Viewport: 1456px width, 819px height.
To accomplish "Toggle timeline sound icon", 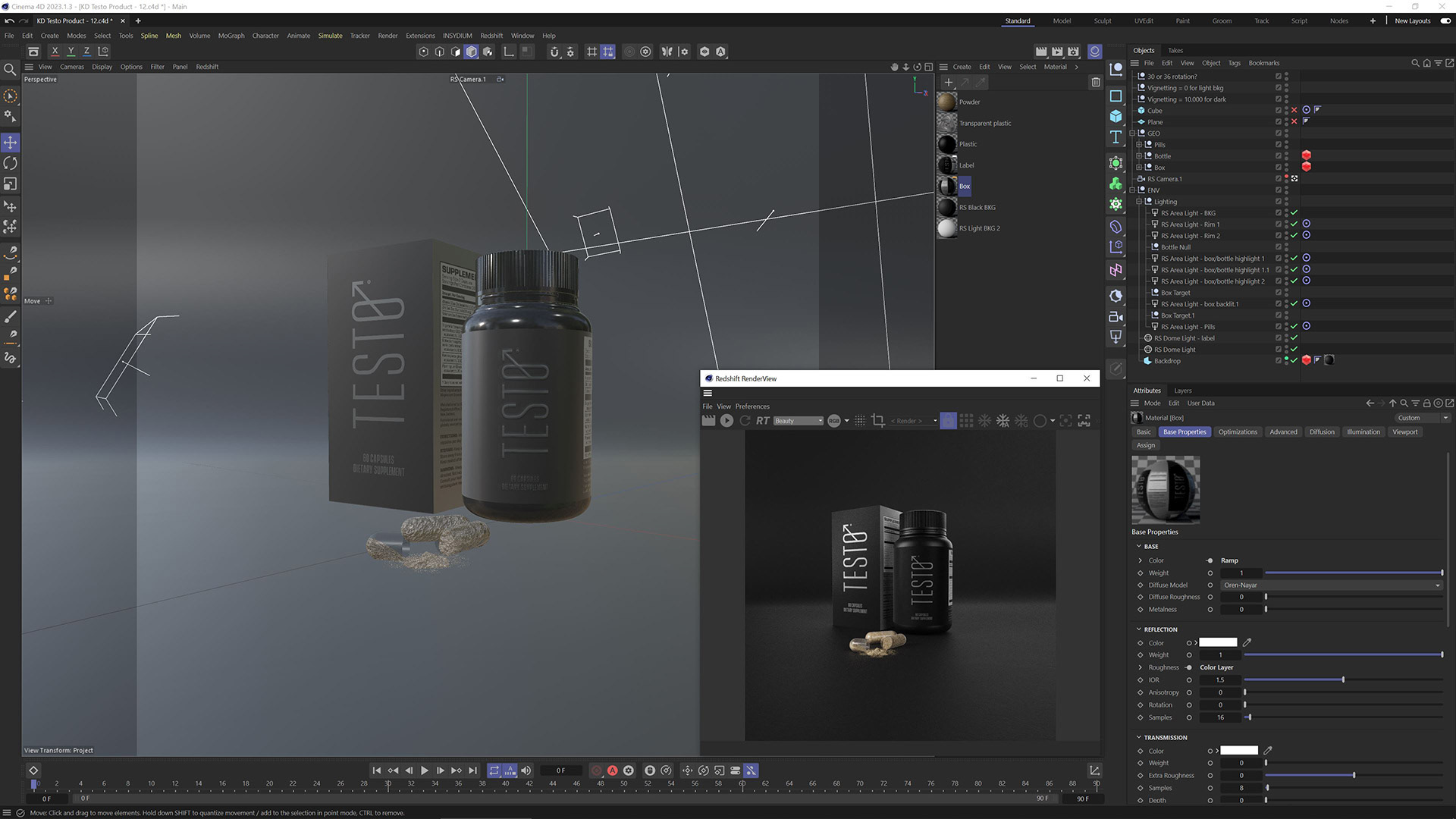I will [526, 770].
